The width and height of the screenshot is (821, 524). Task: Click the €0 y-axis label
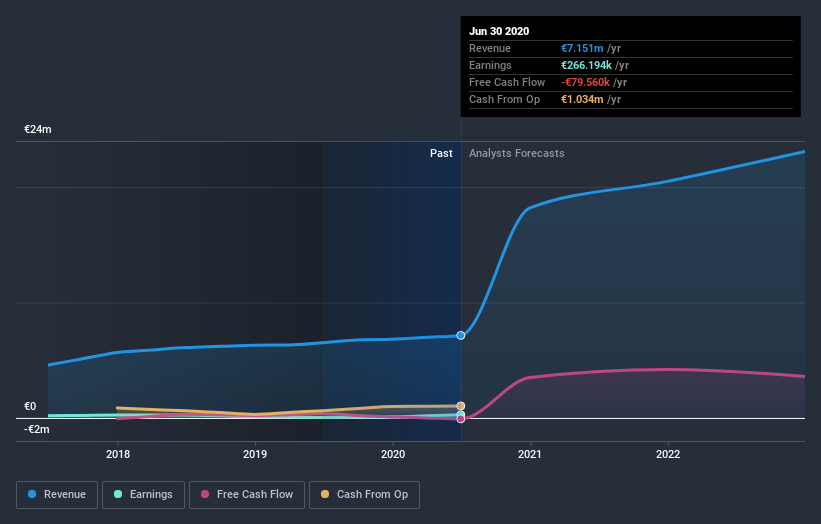(x=30, y=406)
